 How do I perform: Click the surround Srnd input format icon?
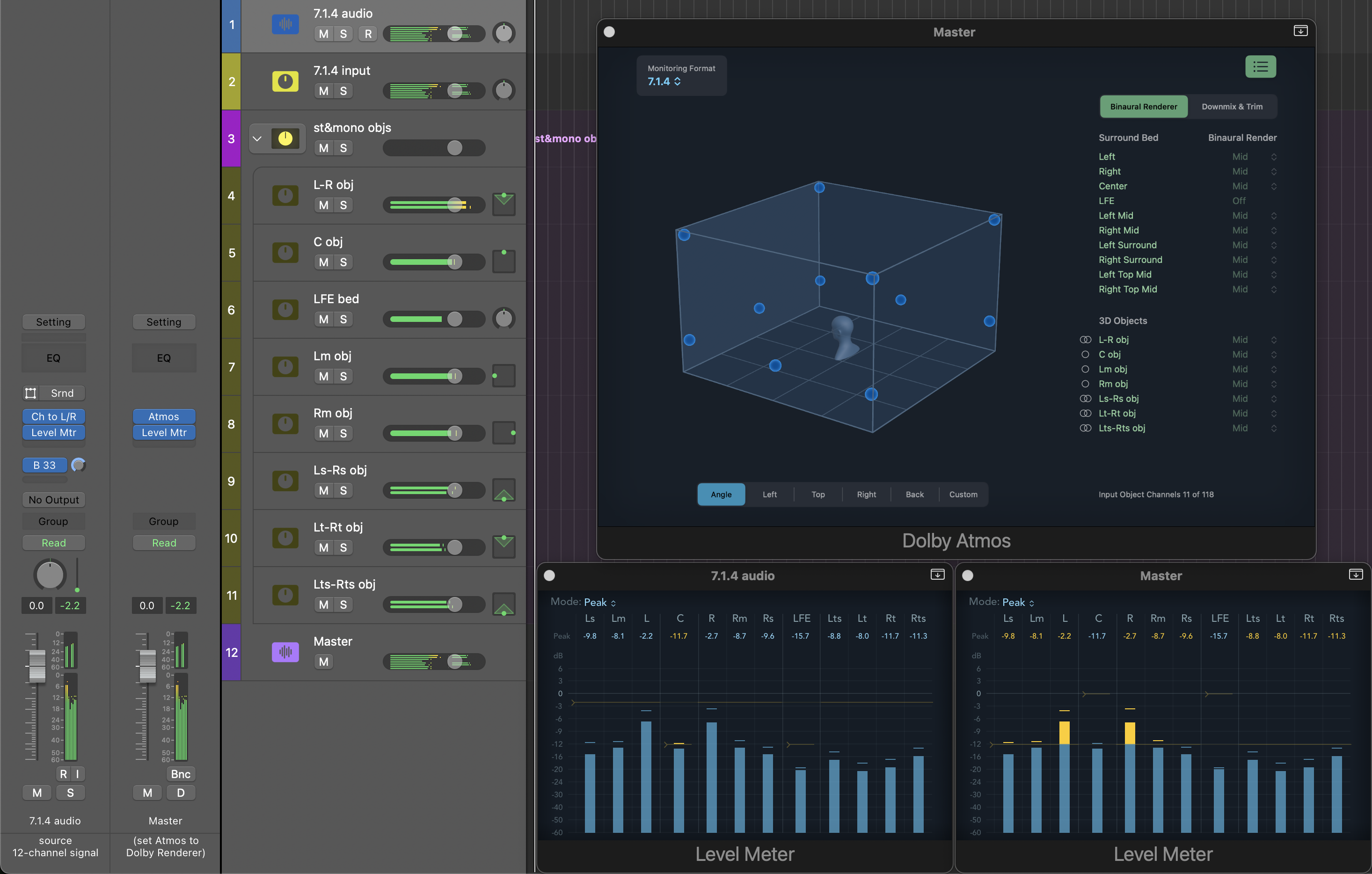click(x=31, y=393)
